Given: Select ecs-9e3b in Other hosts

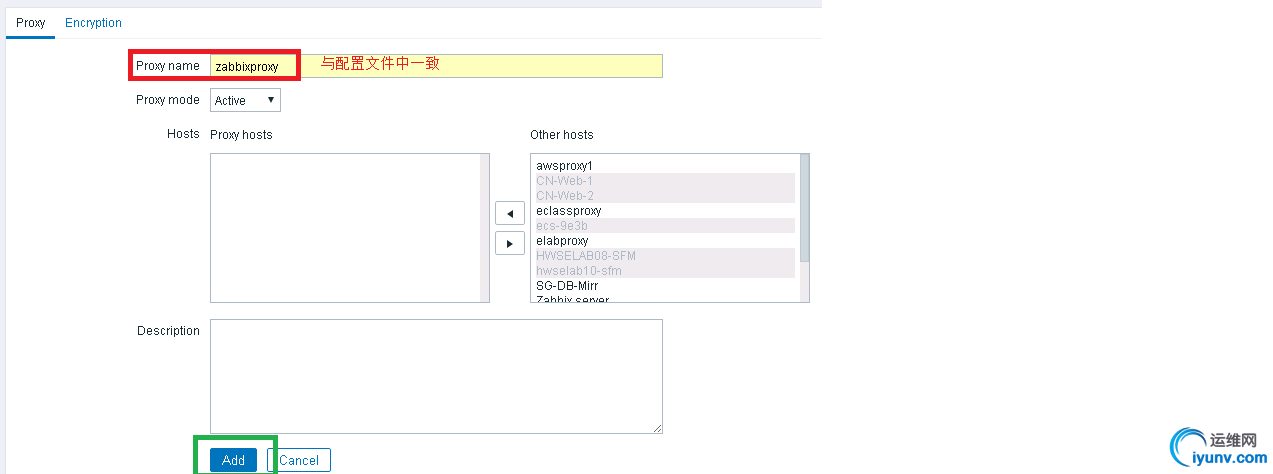Looking at the screenshot, I should pyautogui.click(x=665, y=226).
